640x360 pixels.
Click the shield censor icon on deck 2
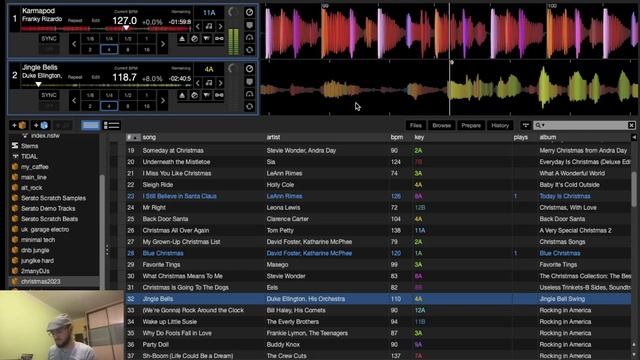tap(249, 82)
